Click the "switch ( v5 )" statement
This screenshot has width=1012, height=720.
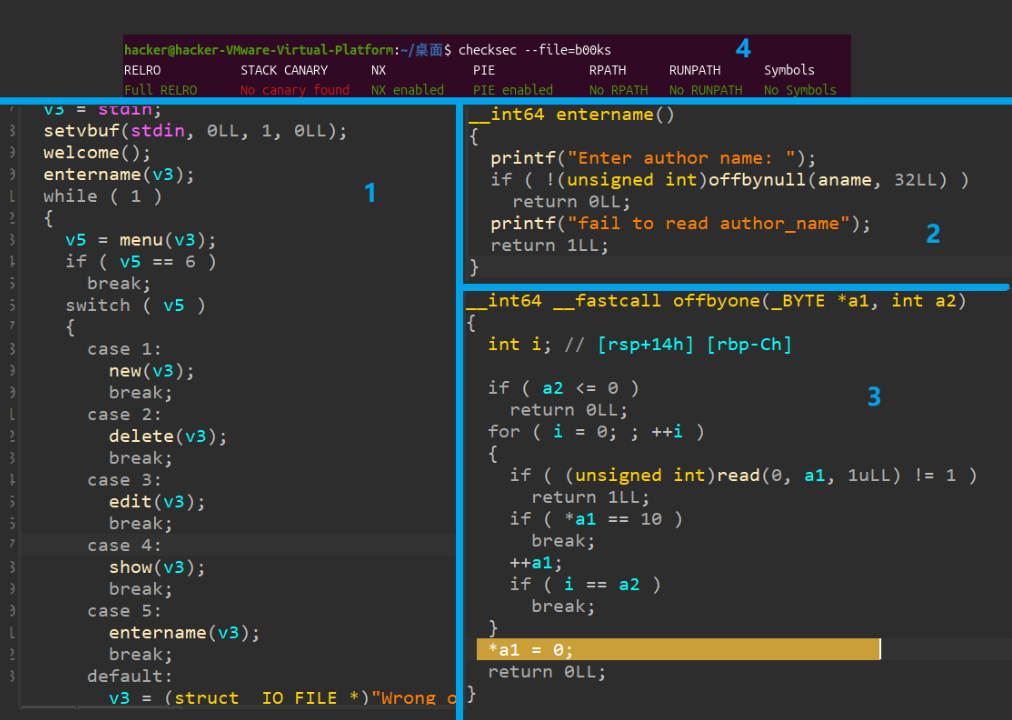click(135, 305)
